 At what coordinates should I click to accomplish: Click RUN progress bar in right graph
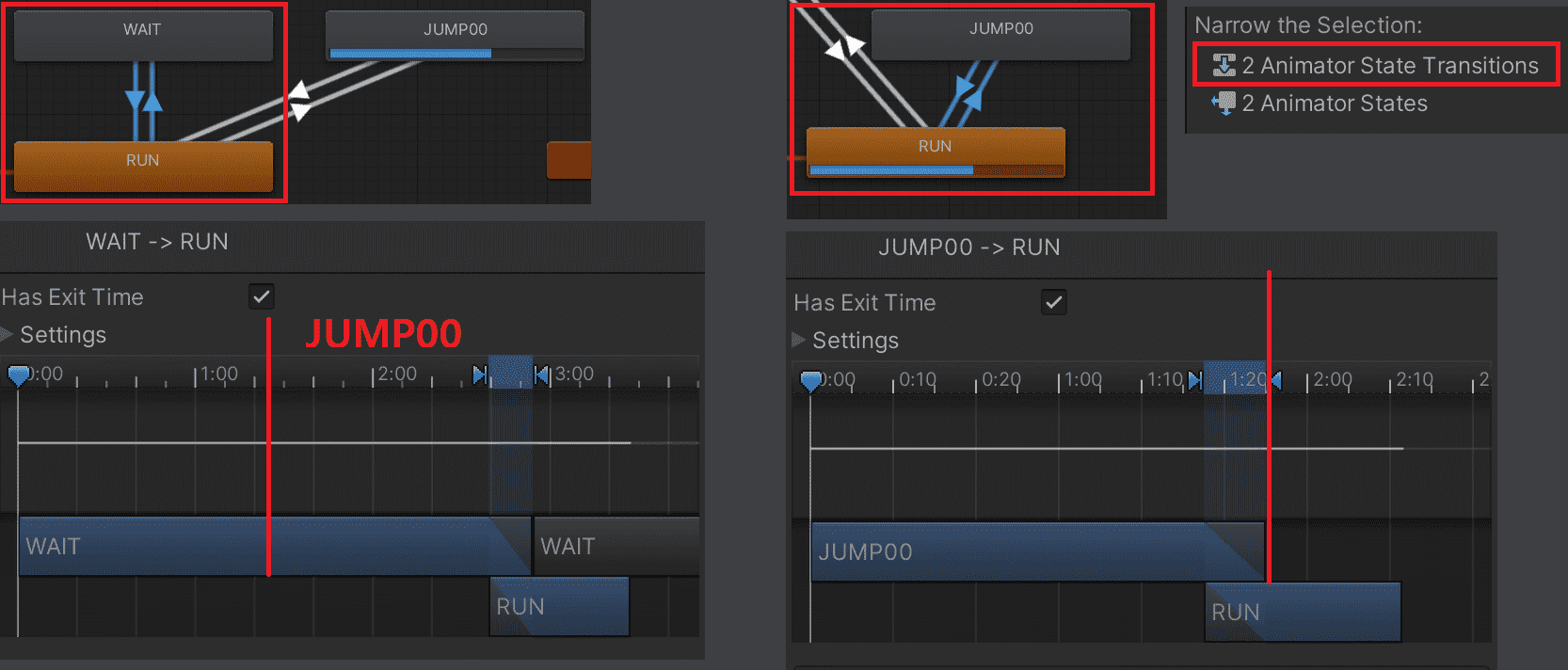[936, 170]
